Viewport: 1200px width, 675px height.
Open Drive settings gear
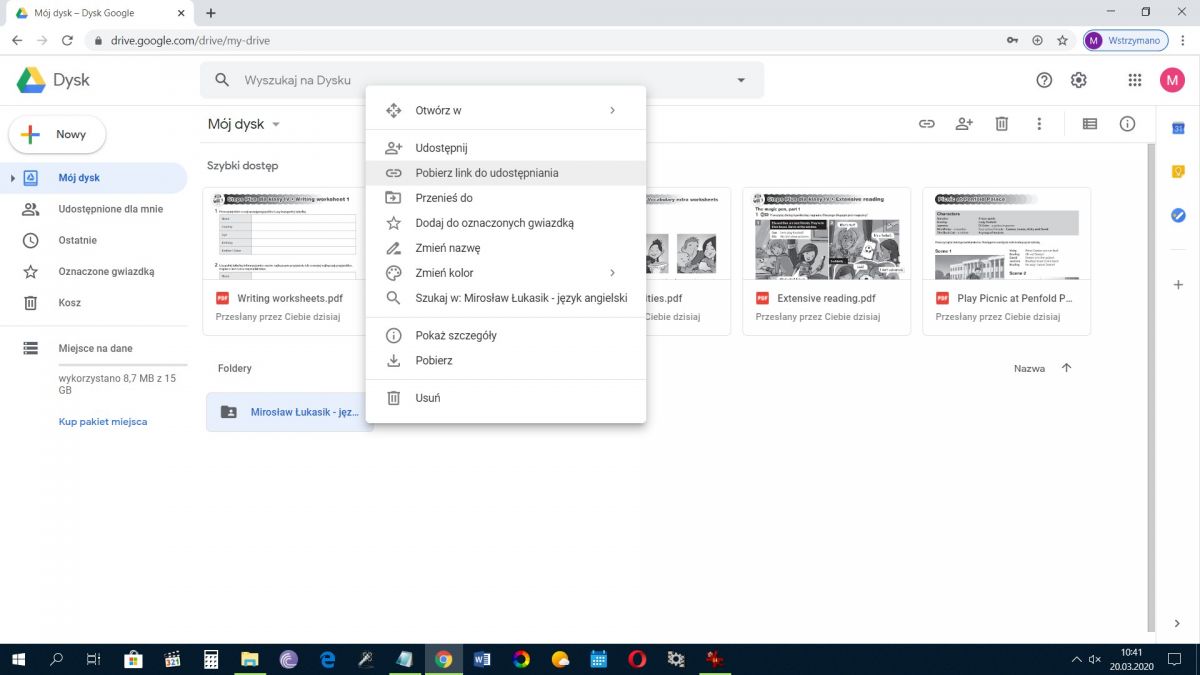(x=1078, y=80)
